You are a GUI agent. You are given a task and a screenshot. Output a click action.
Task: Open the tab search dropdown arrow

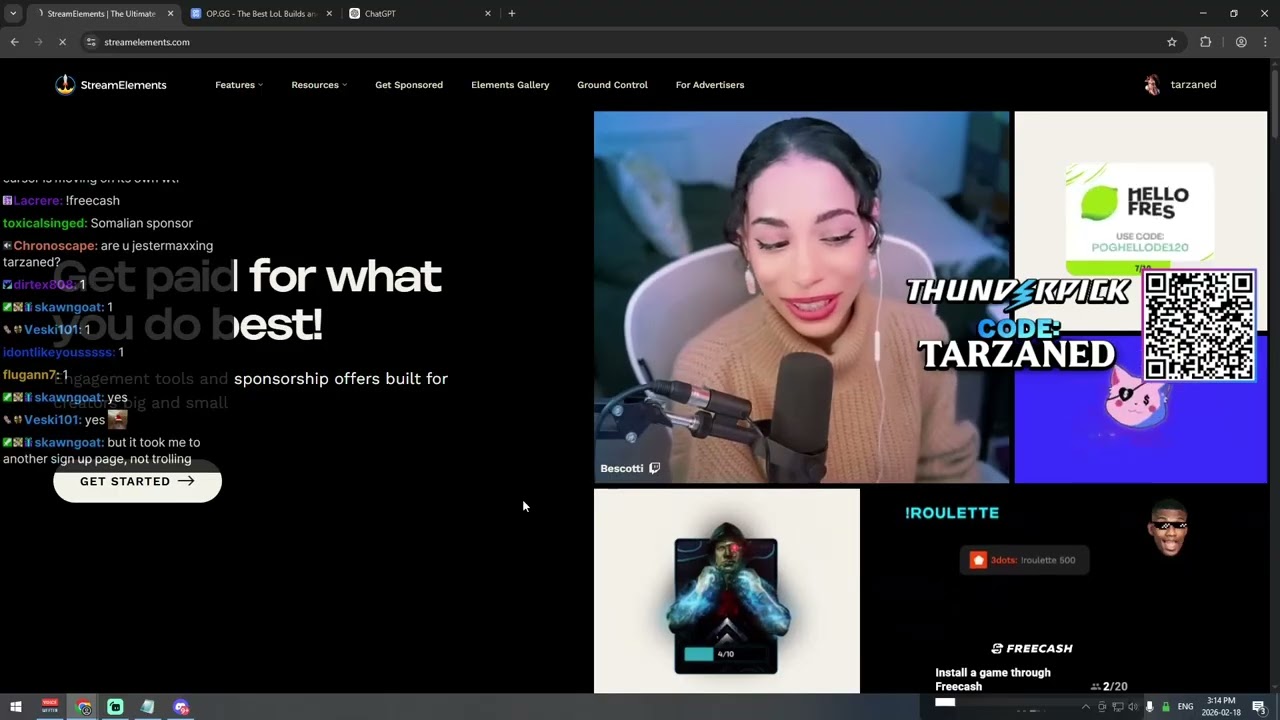tap(13, 14)
